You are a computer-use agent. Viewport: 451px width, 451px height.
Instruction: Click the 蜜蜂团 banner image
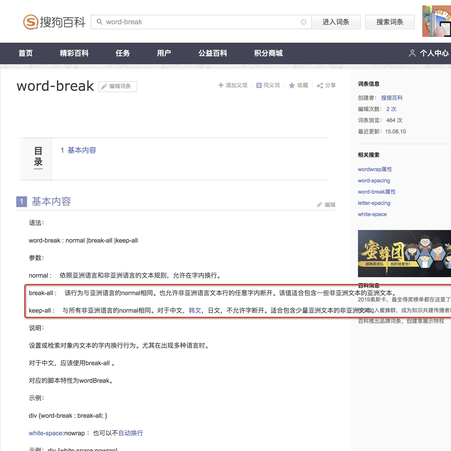pyautogui.click(x=404, y=253)
